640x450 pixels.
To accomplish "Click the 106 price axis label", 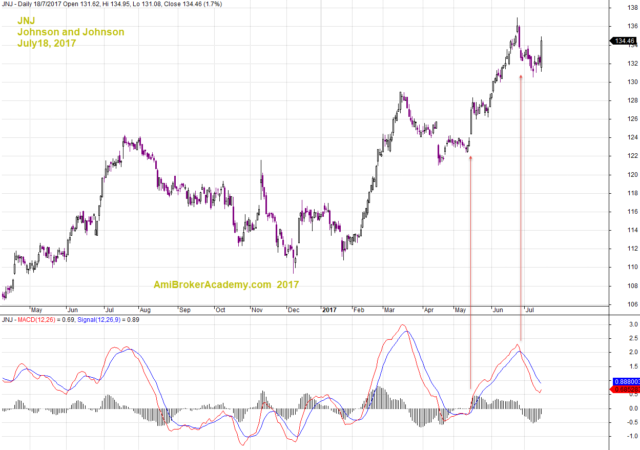I will click(632, 304).
